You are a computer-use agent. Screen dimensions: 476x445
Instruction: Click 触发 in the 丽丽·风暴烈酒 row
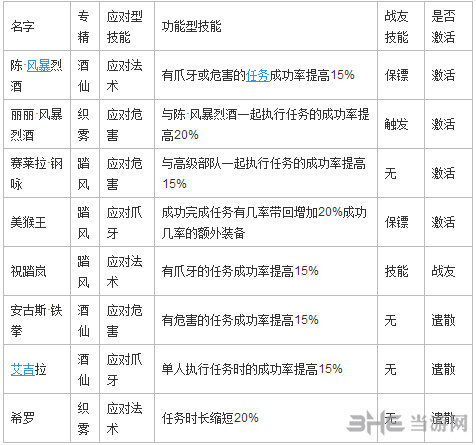pyautogui.click(x=396, y=124)
